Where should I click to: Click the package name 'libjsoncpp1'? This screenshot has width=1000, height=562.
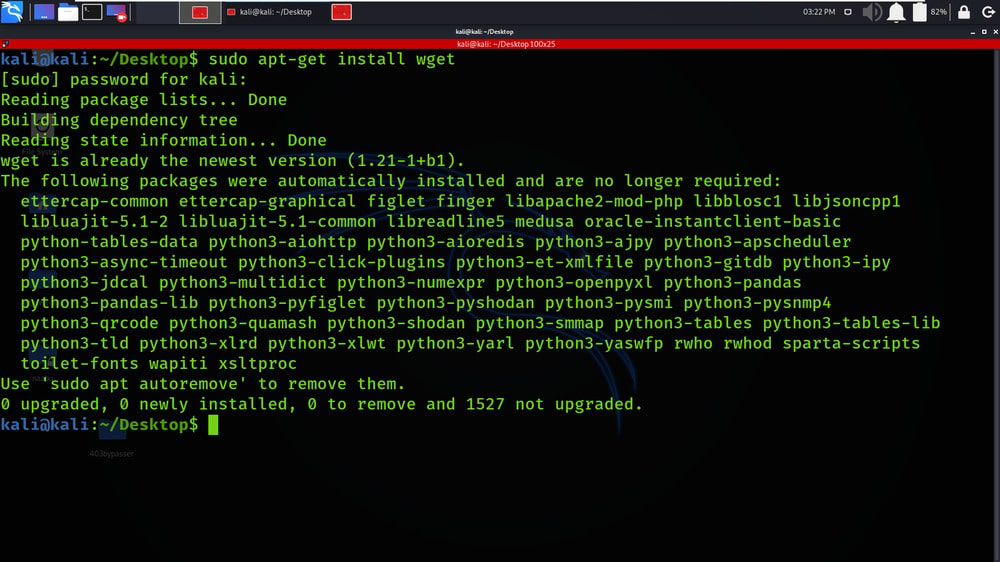[x=846, y=201]
